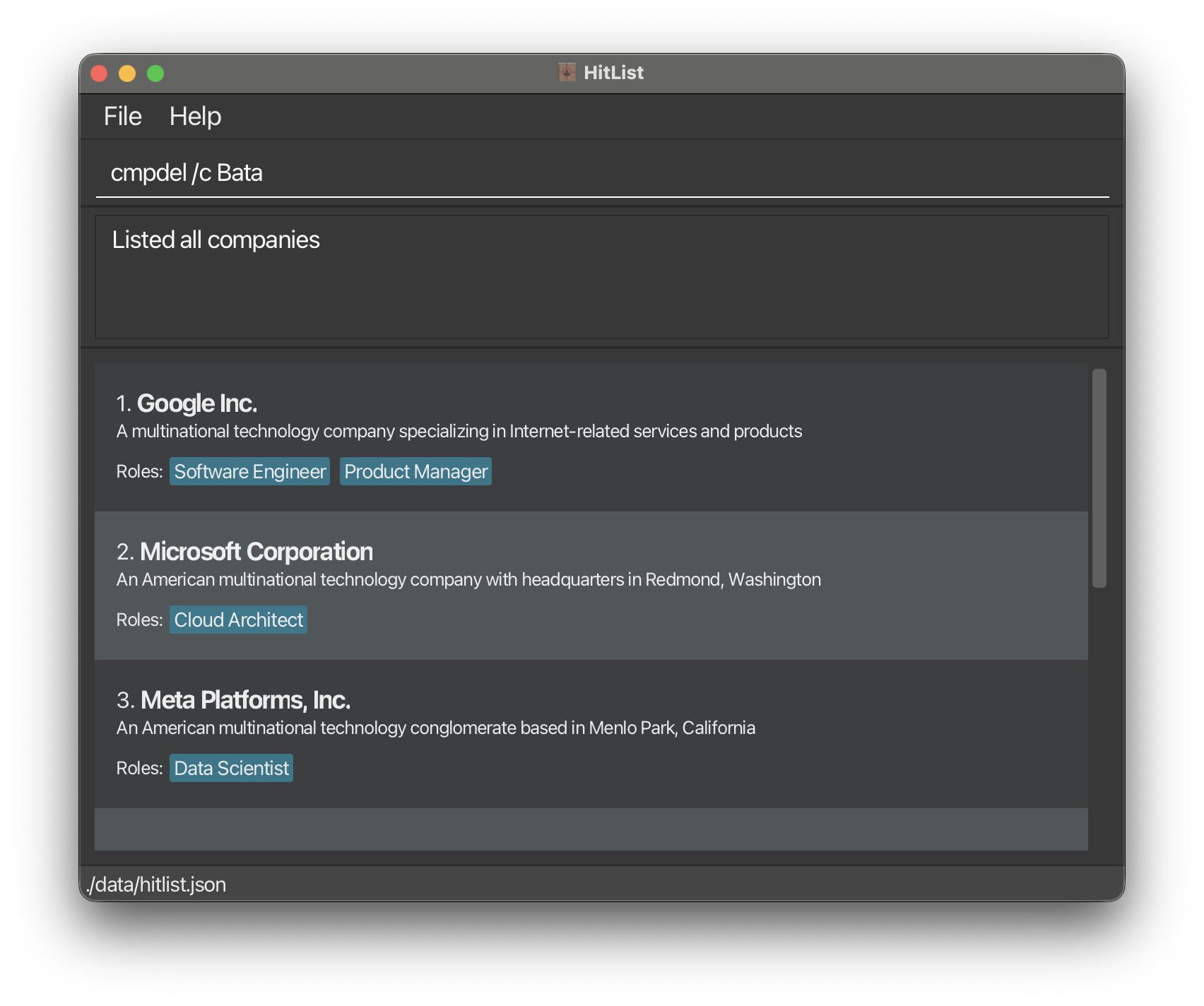Click Meta's description mentioning Menlo Park, California

436,728
